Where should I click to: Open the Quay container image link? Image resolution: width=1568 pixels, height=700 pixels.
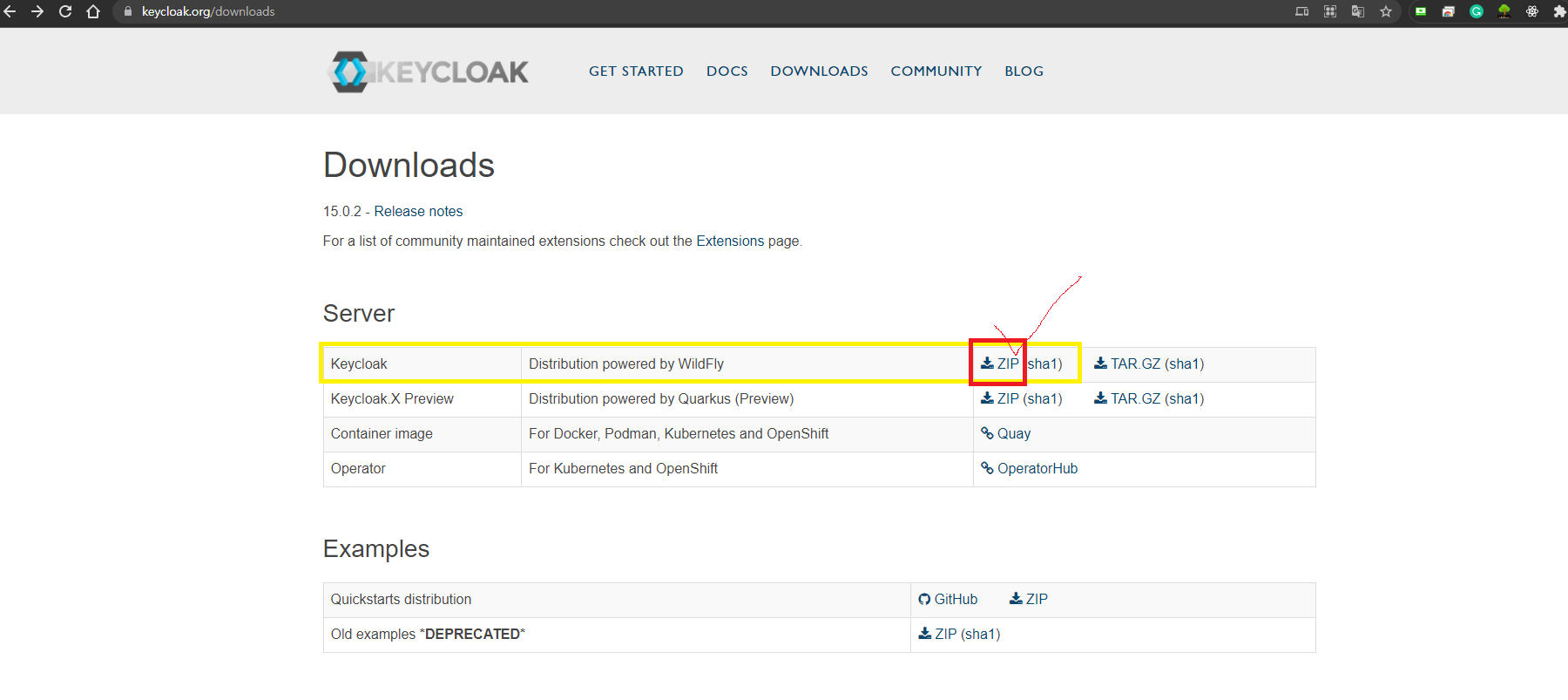(1006, 433)
